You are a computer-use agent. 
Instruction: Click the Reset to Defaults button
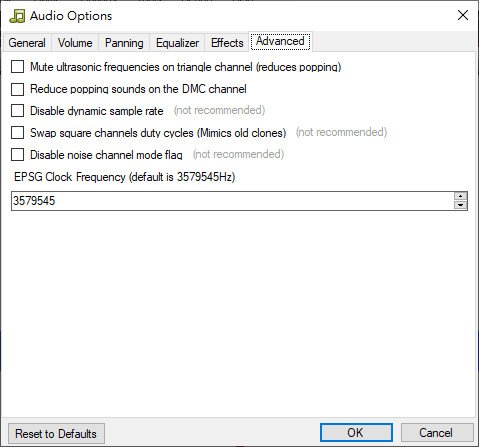56,434
